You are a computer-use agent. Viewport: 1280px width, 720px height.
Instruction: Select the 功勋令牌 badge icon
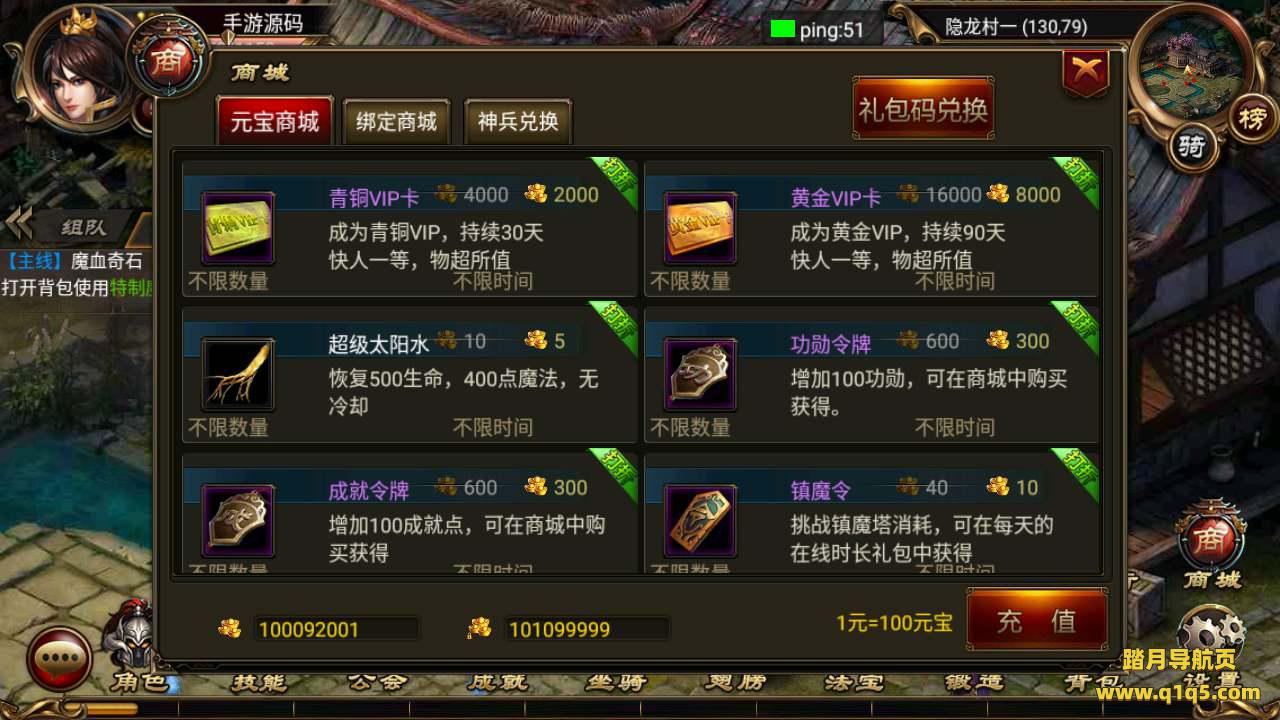click(x=700, y=374)
